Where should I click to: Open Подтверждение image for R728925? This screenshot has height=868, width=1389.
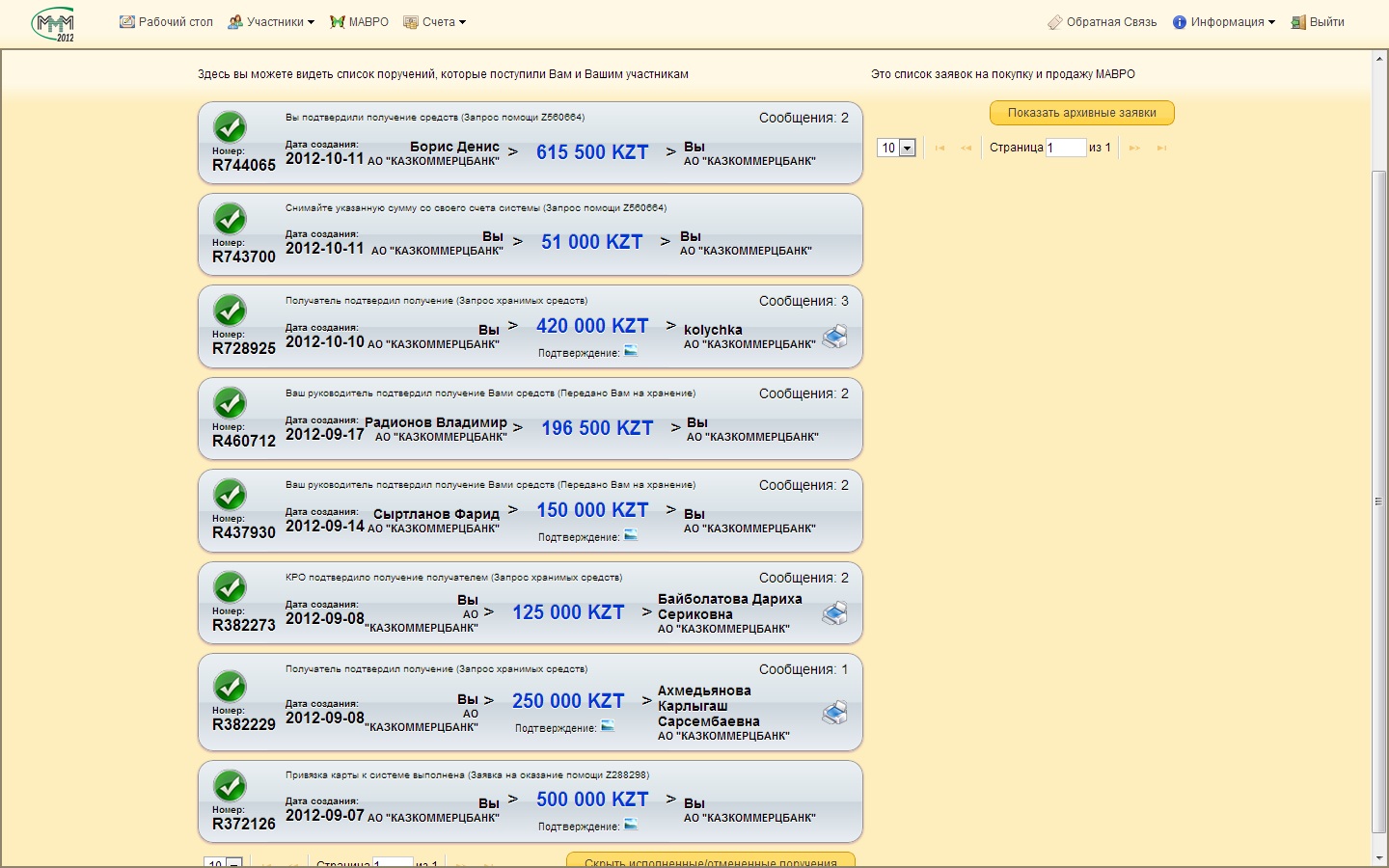(x=631, y=351)
